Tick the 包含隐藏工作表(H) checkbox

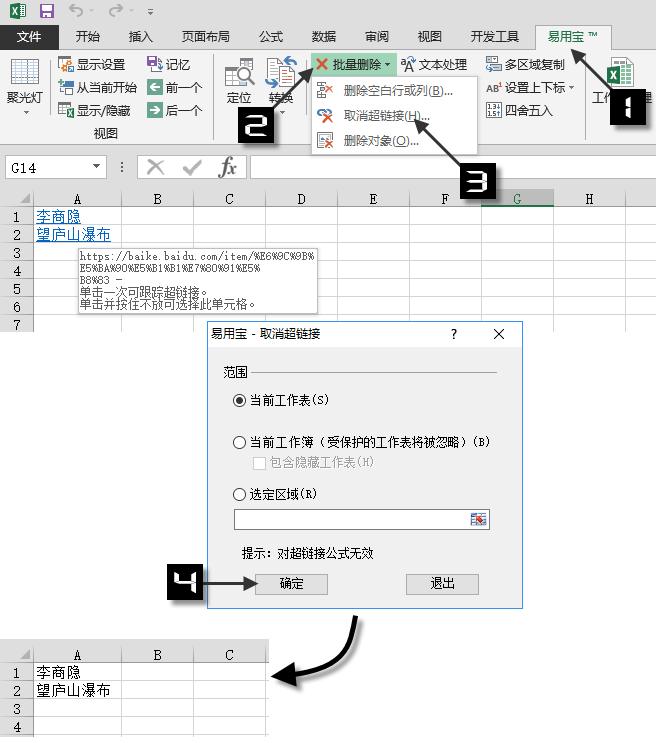tap(259, 463)
